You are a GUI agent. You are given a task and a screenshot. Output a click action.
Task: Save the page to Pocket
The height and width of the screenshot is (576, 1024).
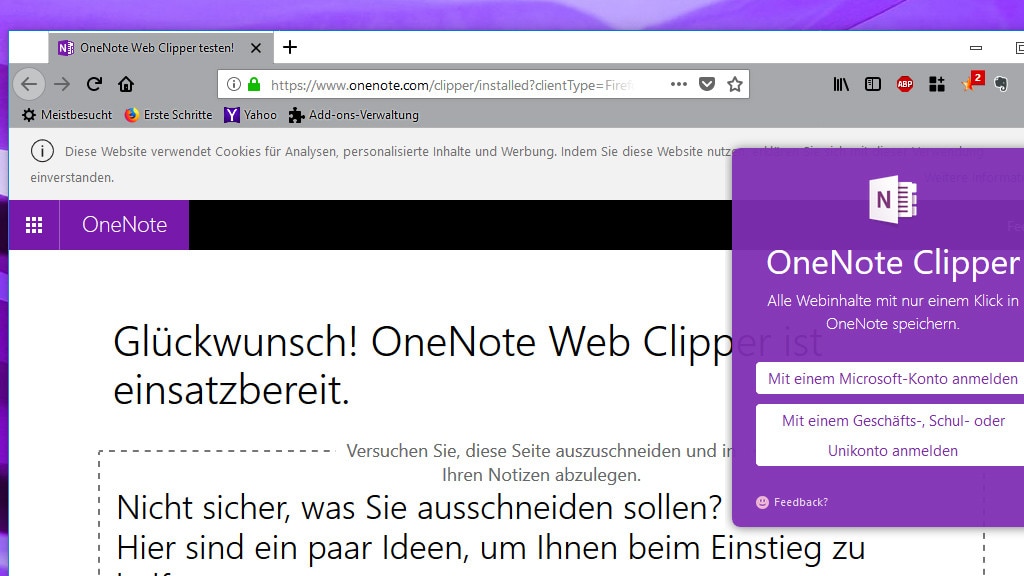(707, 85)
